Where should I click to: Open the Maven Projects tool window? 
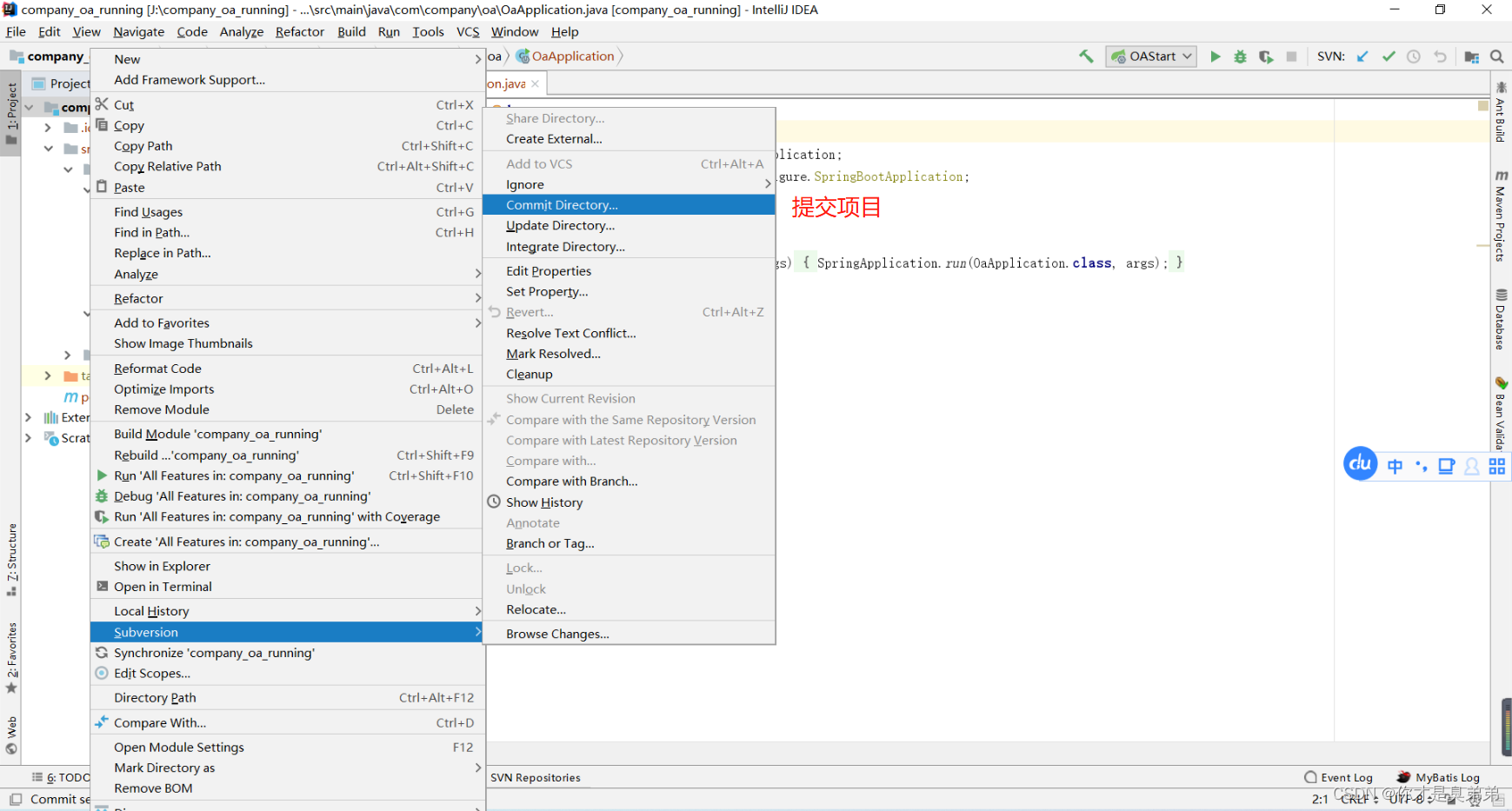[x=1501, y=216]
